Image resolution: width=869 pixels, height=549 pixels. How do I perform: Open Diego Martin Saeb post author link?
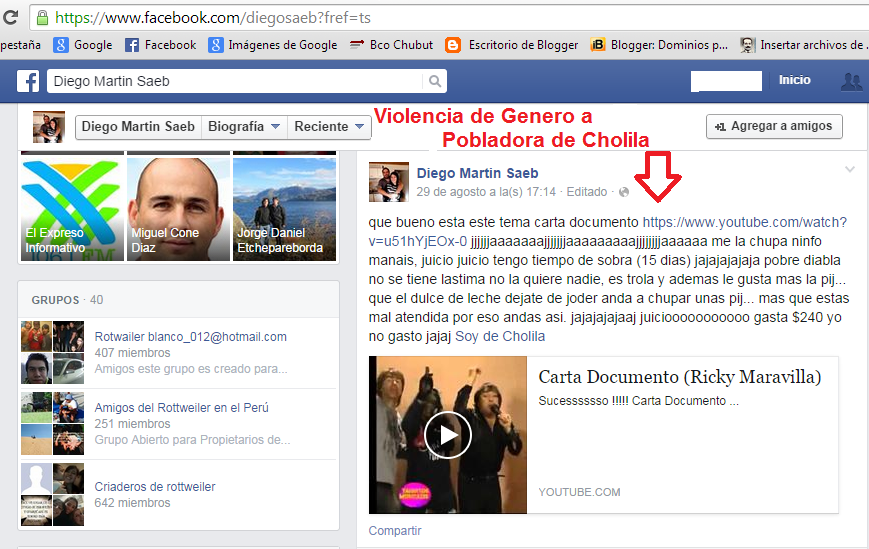[x=477, y=173]
